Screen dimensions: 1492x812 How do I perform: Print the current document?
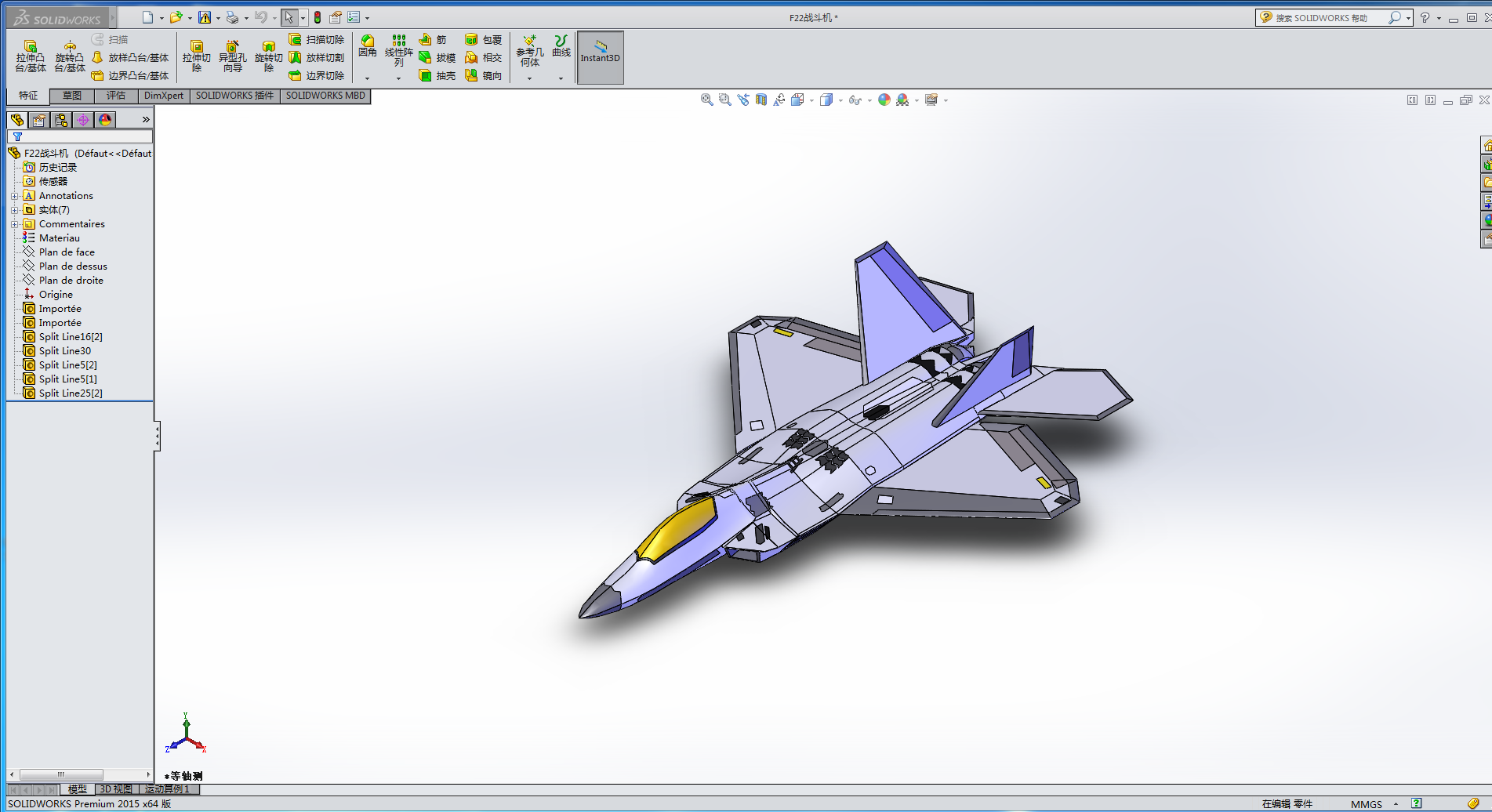232,17
